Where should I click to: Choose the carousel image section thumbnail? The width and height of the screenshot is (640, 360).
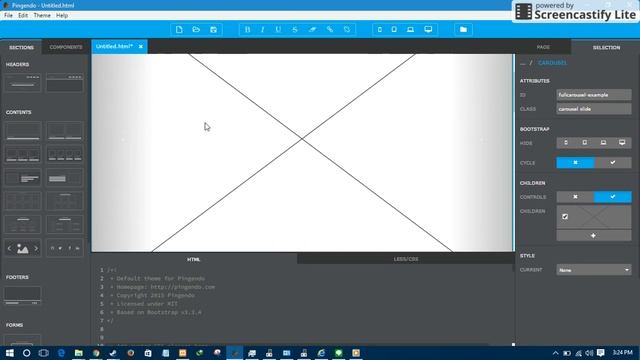pyautogui.click(x=23, y=248)
